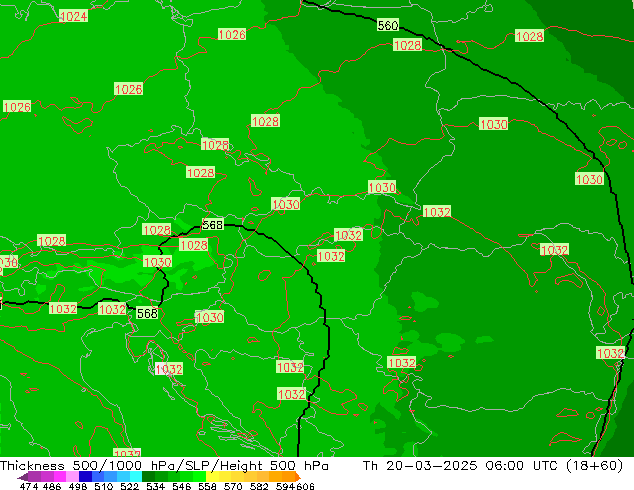
Task: Click the (18+60) forecast offset text
Action: [x=594, y=466]
